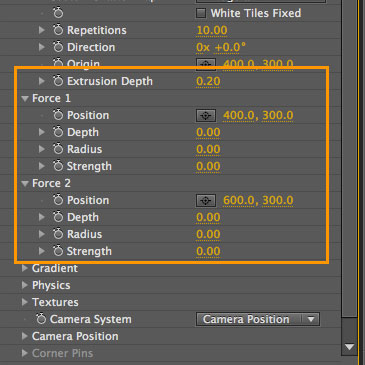365x365 pixels.
Task: Click Force 1 Strength value 0.00
Action: (x=208, y=166)
